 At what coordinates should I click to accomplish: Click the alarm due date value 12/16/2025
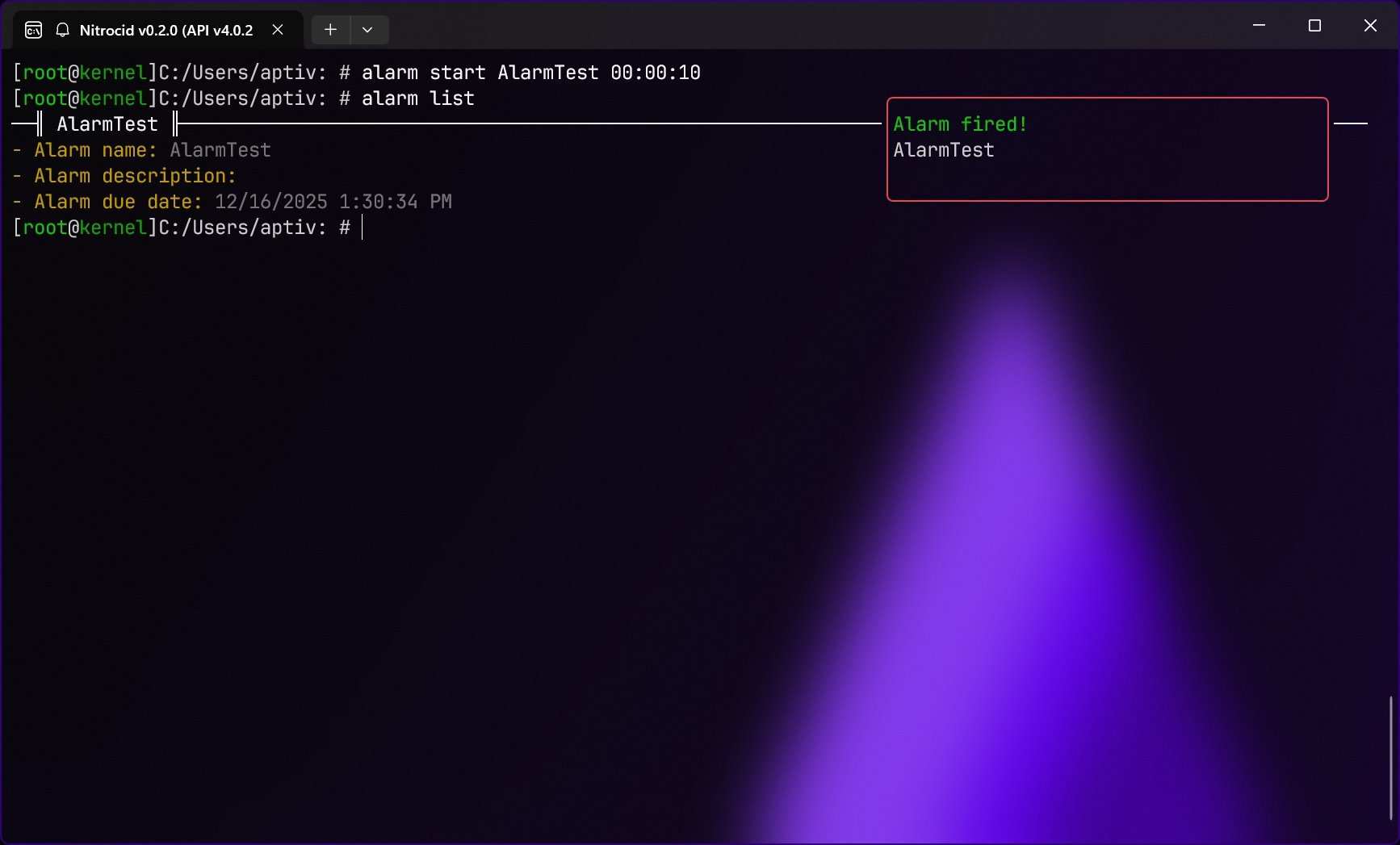(x=270, y=202)
